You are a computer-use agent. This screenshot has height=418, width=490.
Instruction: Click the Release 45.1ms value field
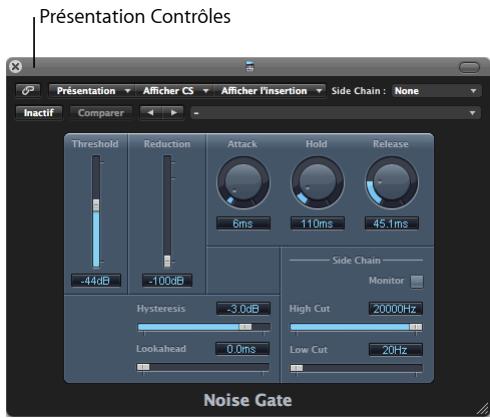[x=391, y=223]
